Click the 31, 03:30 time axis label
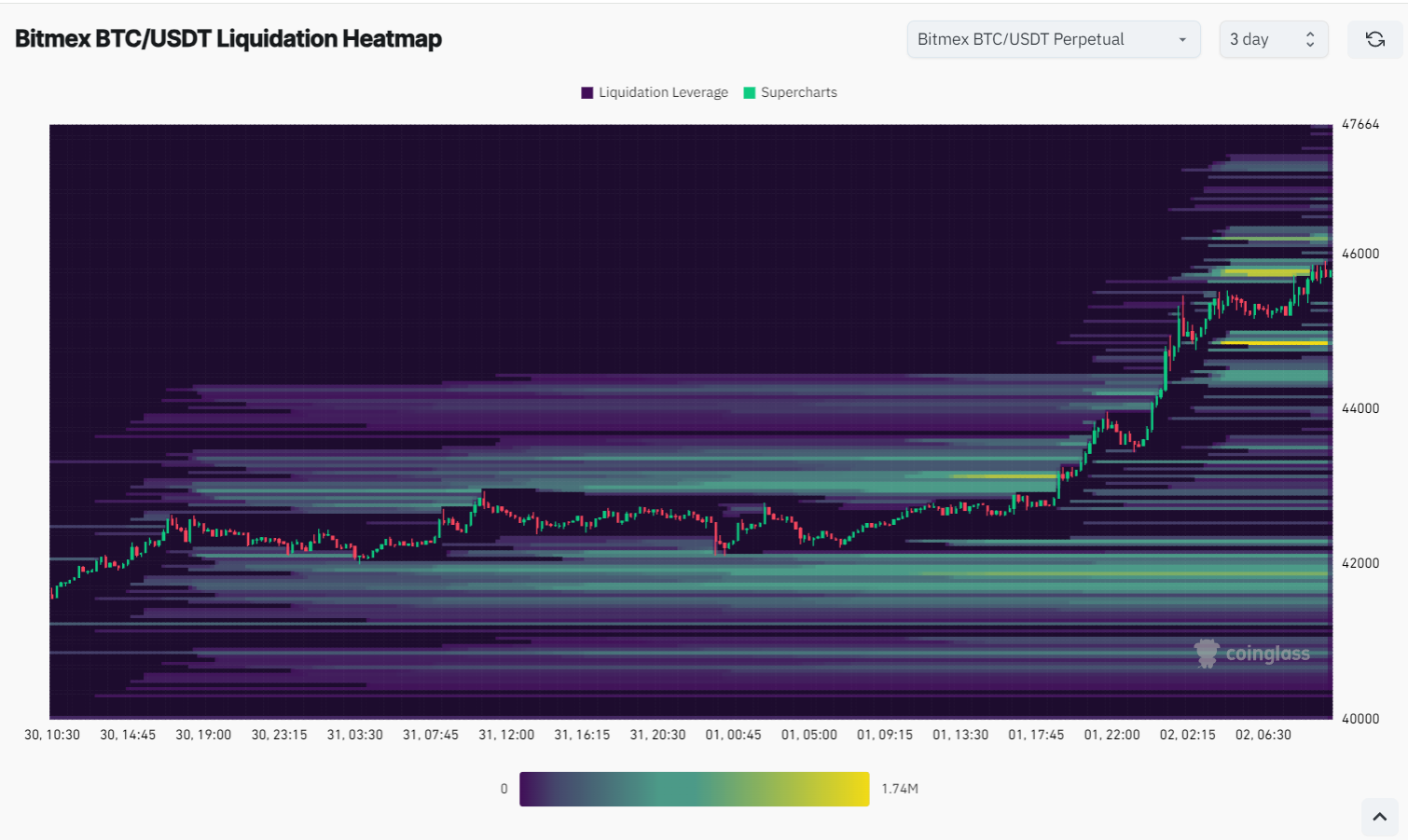This screenshot has width=1408, height=840. [355, 735]
